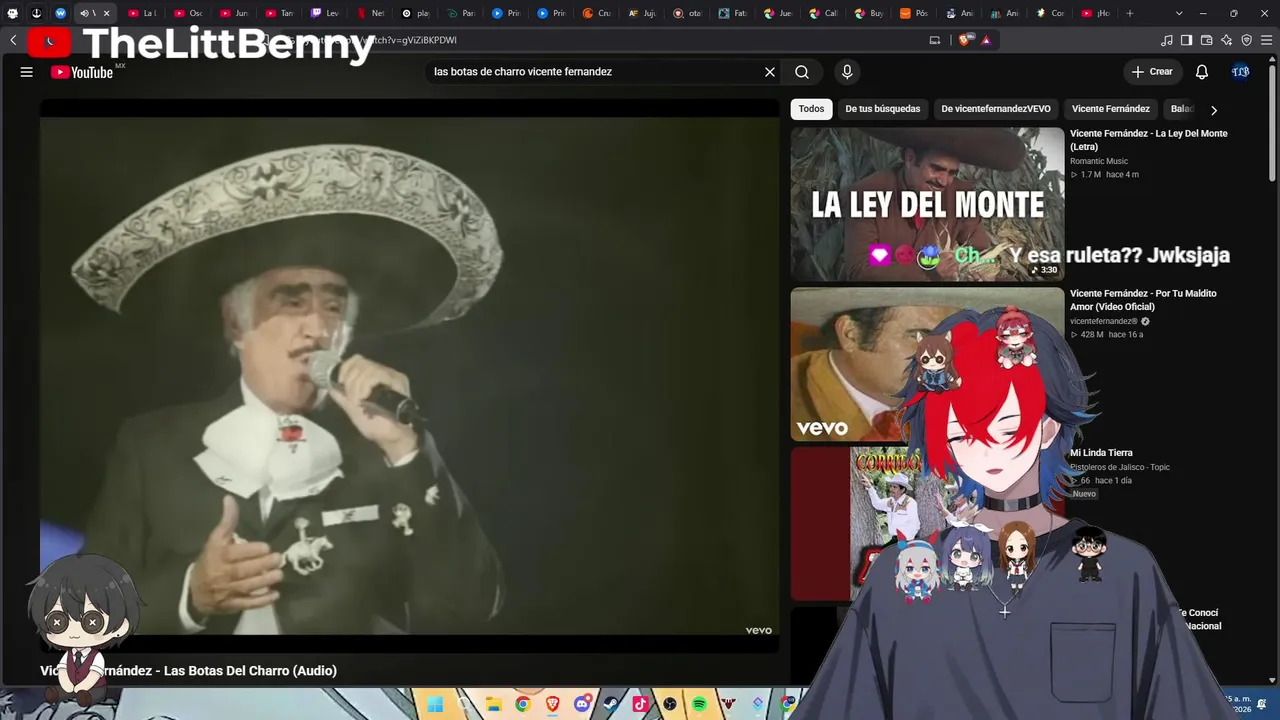Switch to the 'Call' browser tab

coord(823,13)
